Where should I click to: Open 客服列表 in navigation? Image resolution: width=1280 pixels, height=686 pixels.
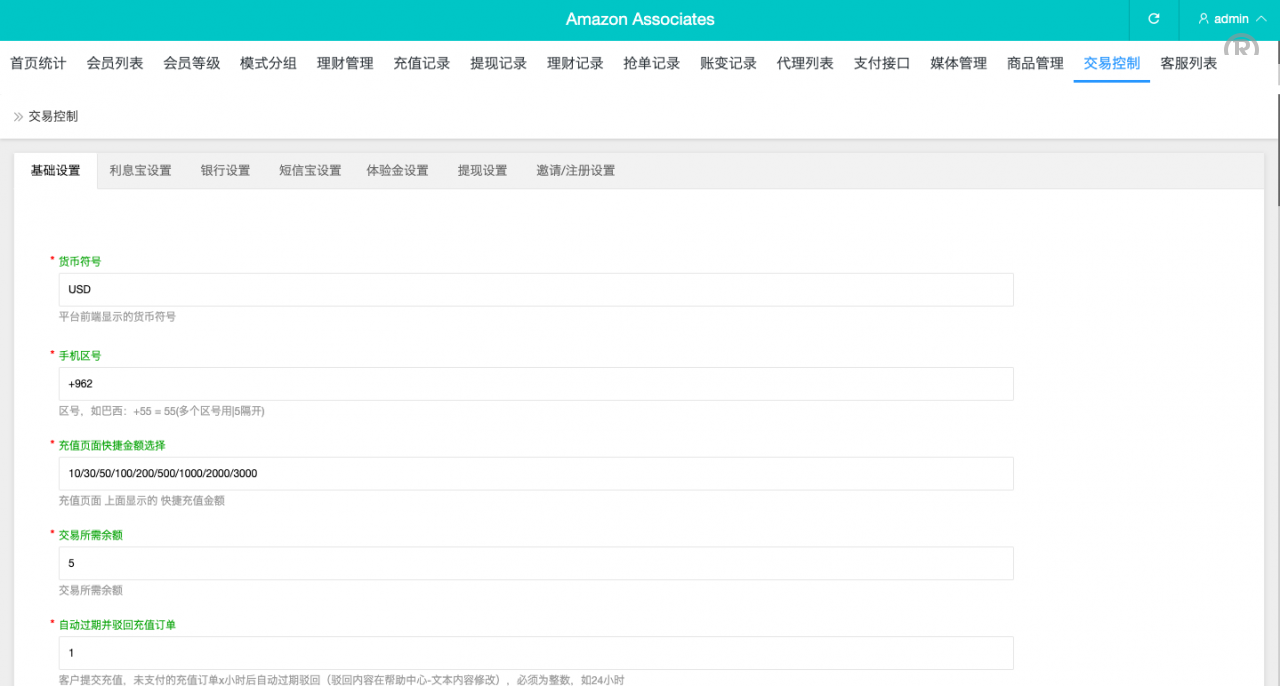coord(1188,63)
